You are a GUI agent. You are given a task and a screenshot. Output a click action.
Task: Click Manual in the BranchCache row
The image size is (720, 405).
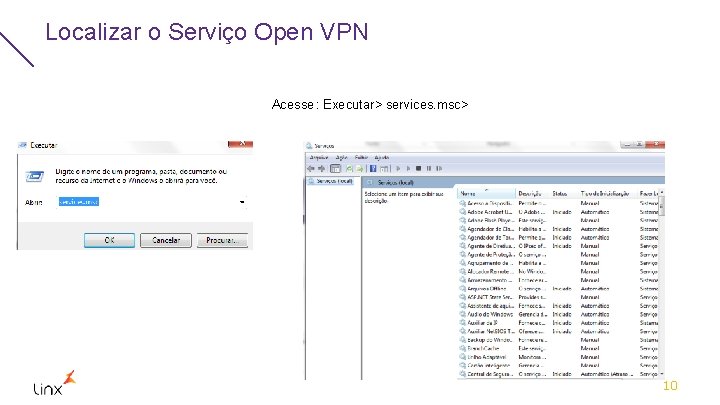(590, 349)
